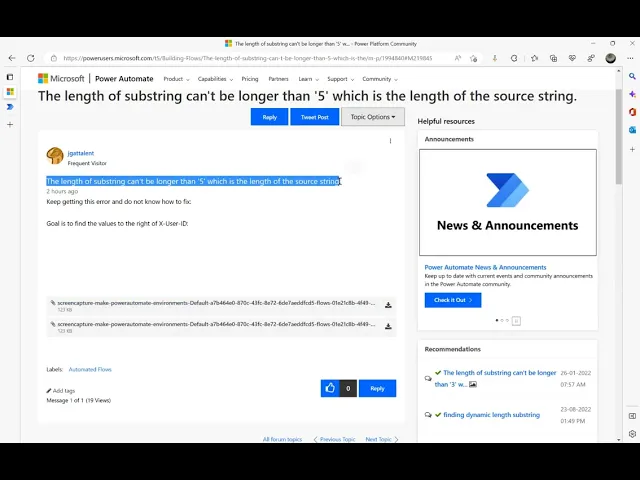This screenshot has width=640, height=480.
Task: Click Add tags link
Action: (61, 391)
